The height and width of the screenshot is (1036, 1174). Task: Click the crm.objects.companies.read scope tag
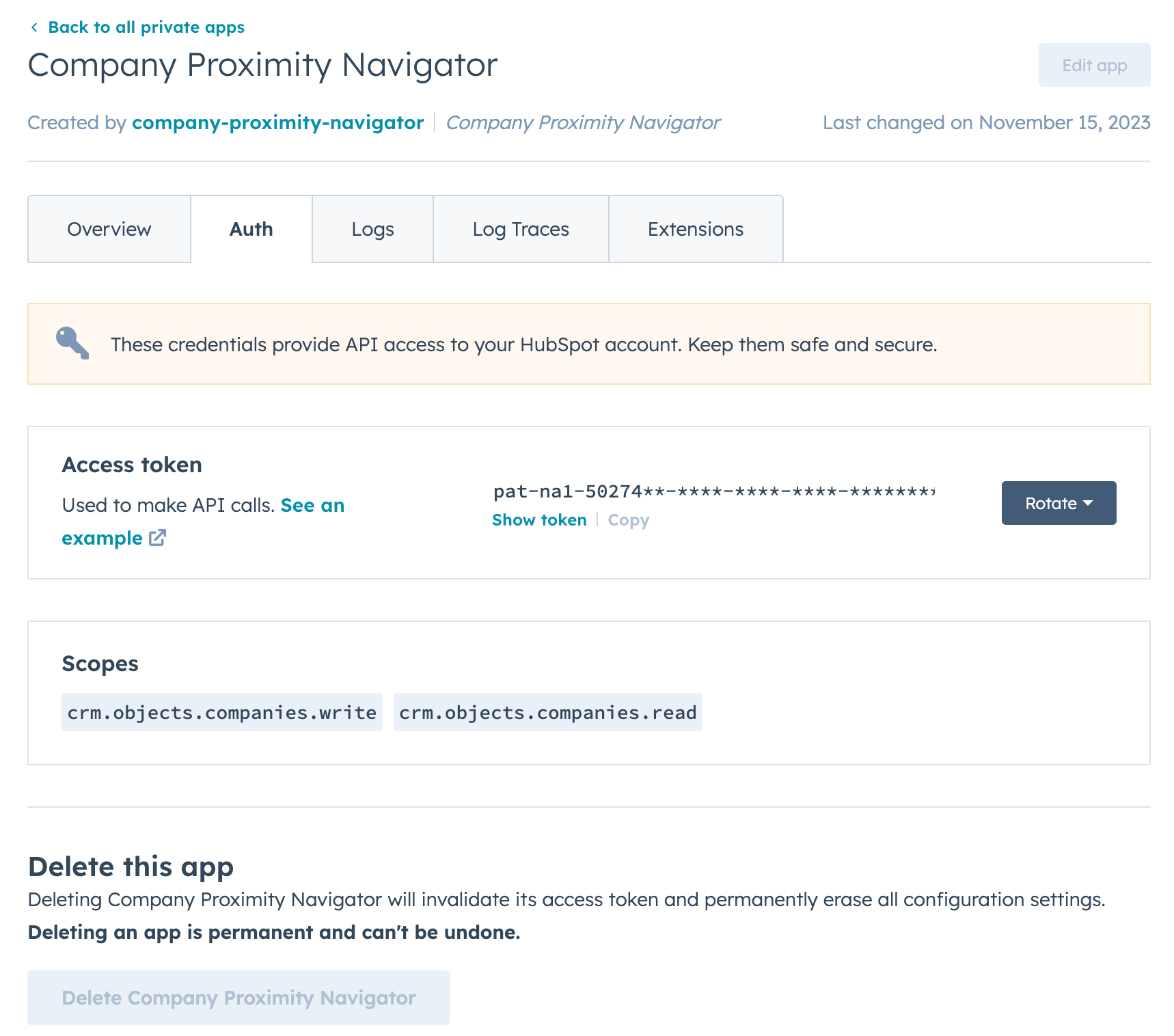pos(547,712)
